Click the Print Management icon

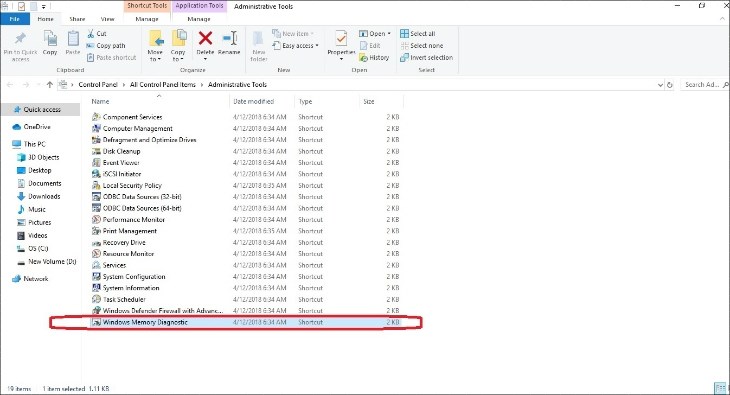(96, 231)
